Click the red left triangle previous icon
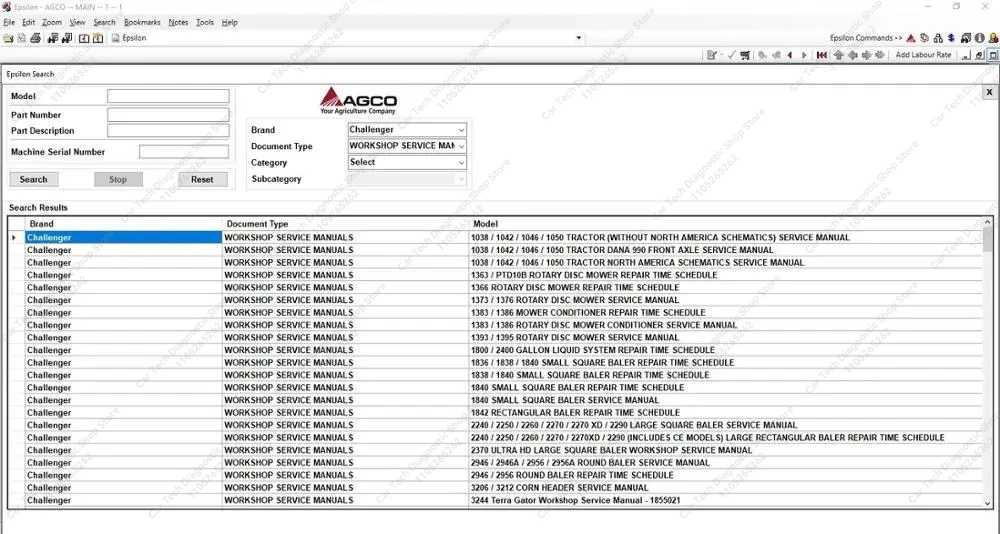The image size is (1000, 534). [x=790, y=56]
